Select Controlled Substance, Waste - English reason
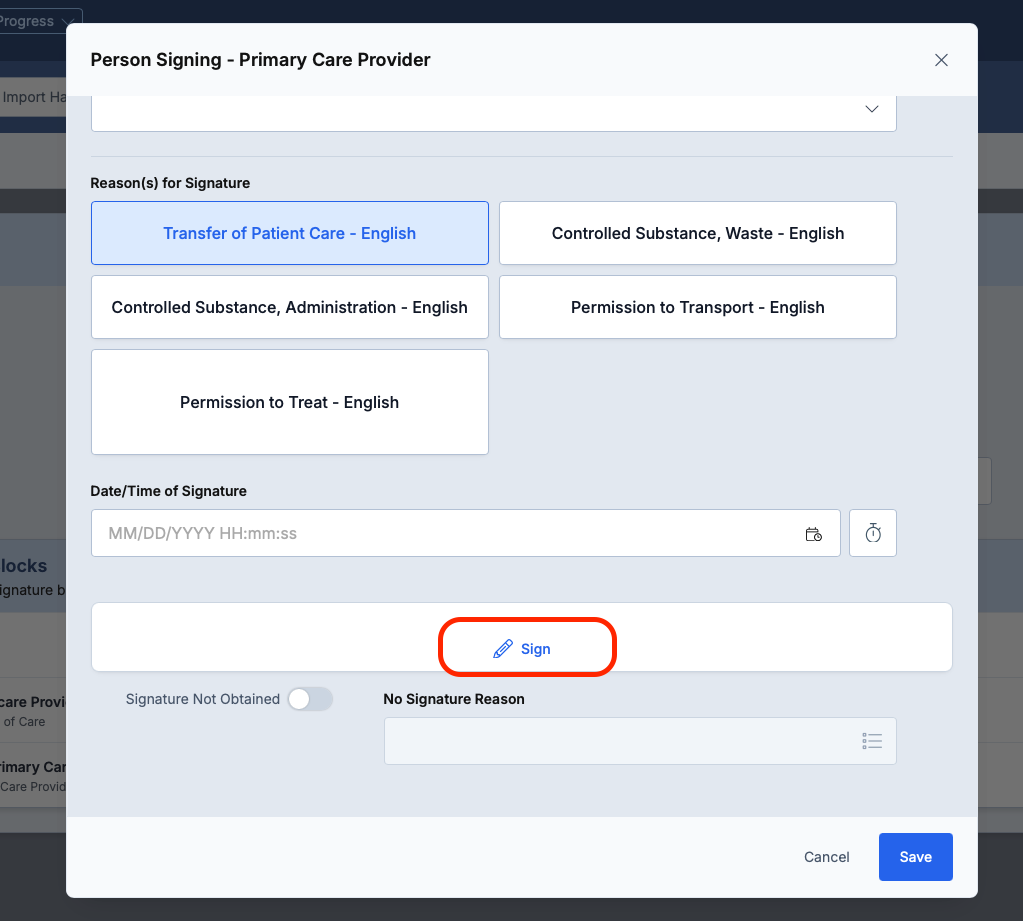 pos(697,233)
